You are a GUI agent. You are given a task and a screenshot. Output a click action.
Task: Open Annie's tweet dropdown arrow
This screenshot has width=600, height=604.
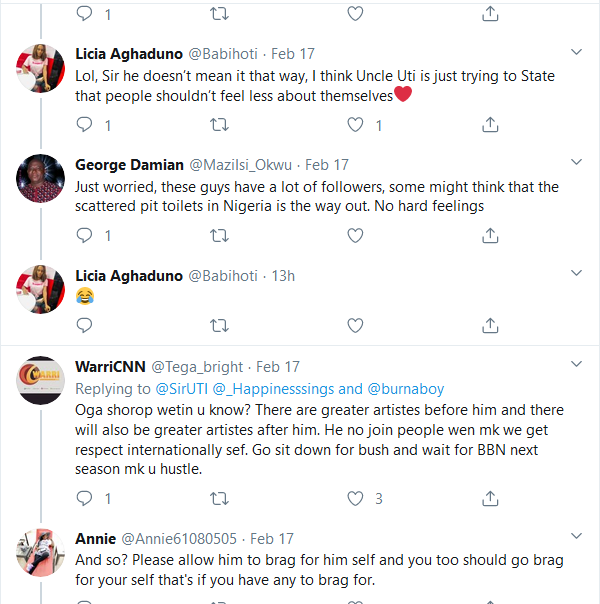click(576, 537)
